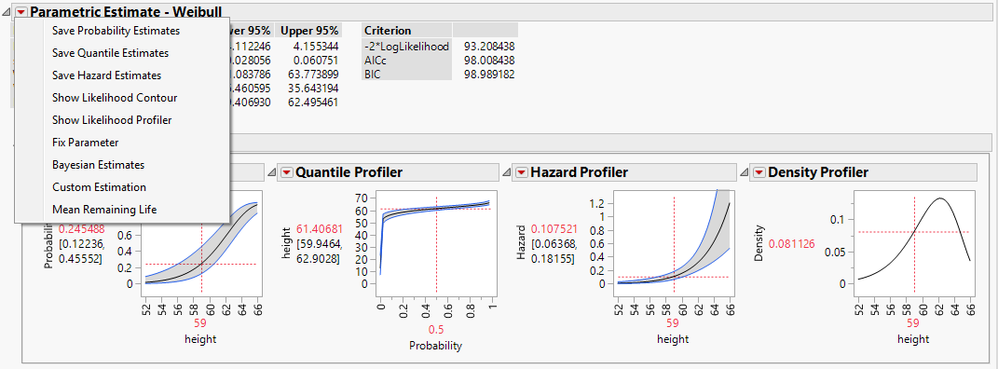Click Quantile Profiler Probability value 0.5
998x369 pixels.
(436, 330)
